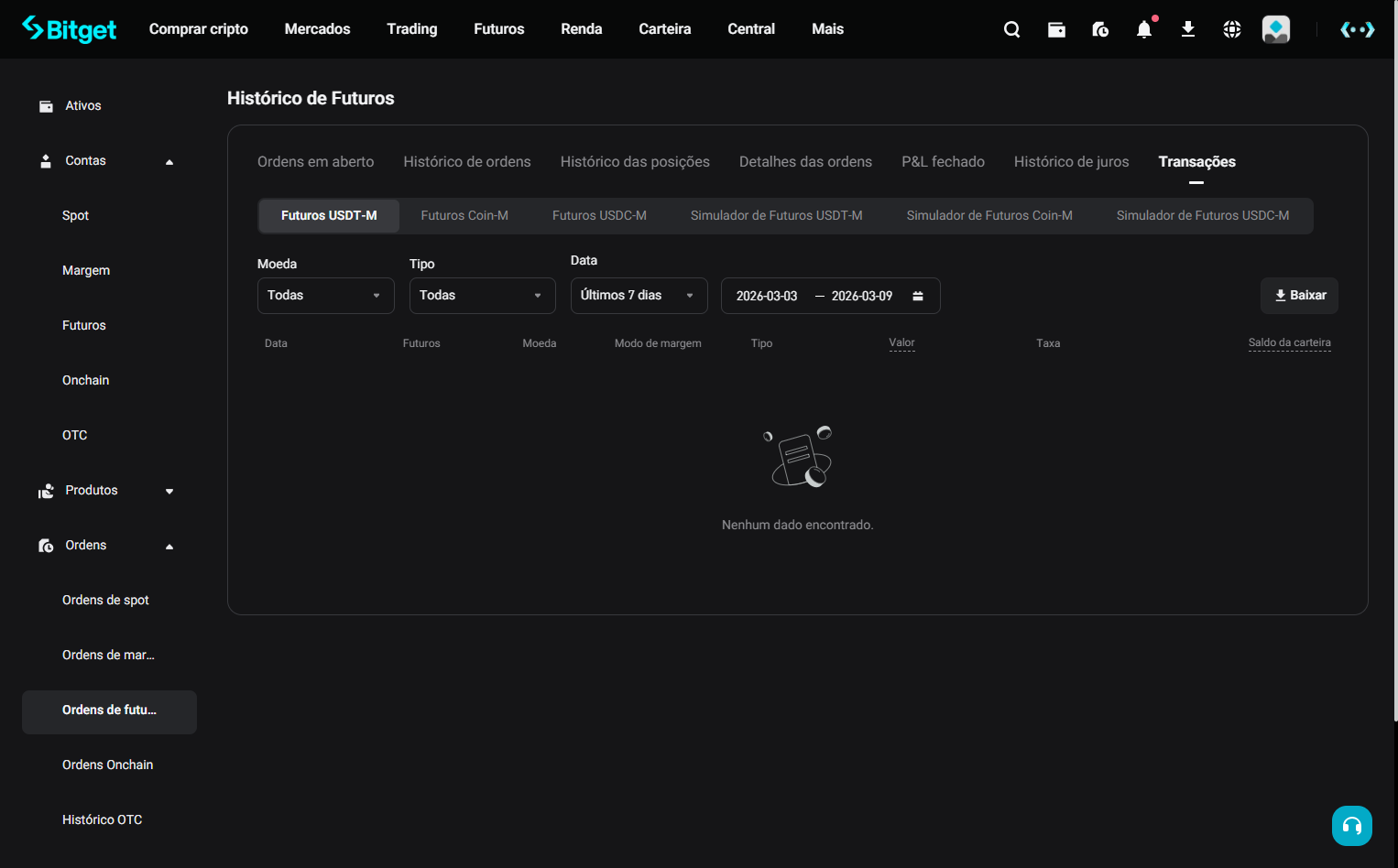Viewport: 1398px width, 868px height.
Task: Open the Moeda dropdown
Action: pyautogui.click(x=326, y=296)
